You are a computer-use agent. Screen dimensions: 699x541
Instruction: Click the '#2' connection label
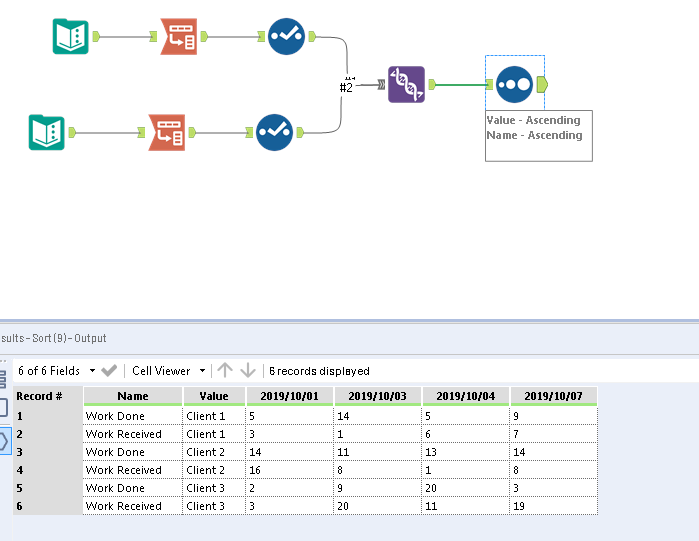[346, 87]
